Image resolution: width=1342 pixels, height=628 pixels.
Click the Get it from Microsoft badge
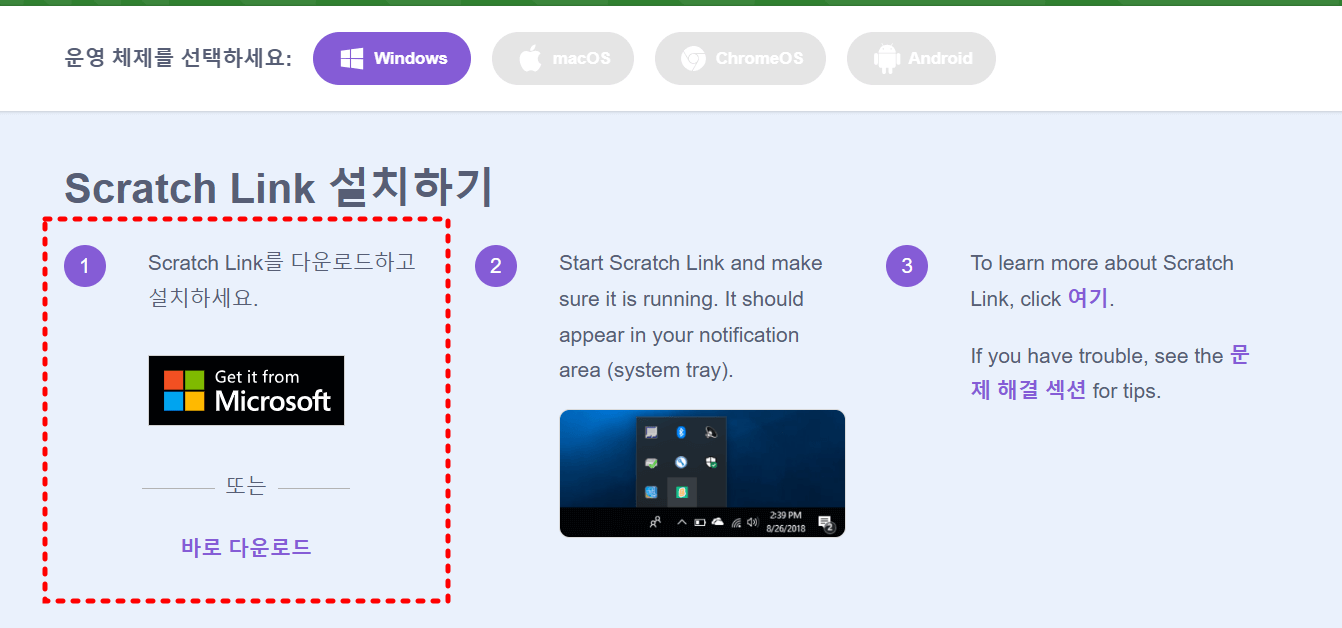pyautogui.click(x=246, y=390)
